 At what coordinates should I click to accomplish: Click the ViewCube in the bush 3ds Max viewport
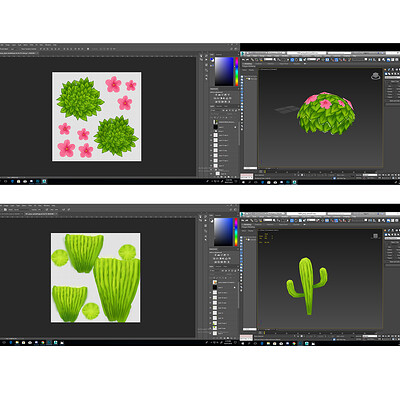pos(376,76)
